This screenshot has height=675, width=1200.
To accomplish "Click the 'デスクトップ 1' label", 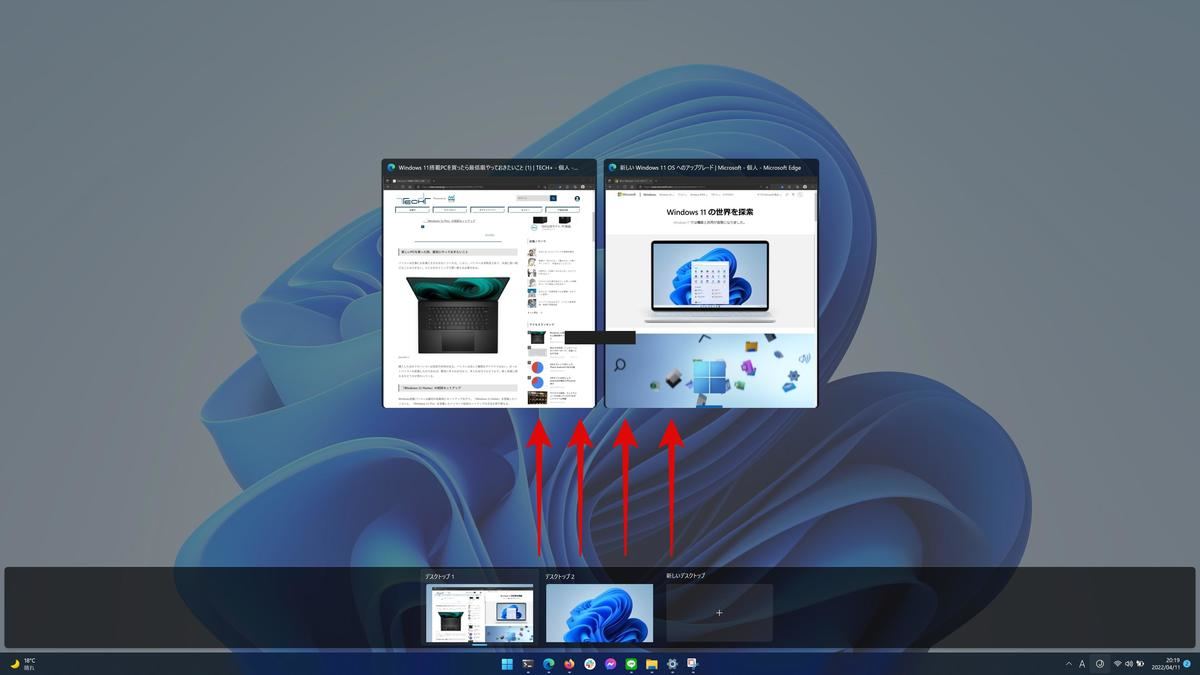I will (x=440, y=577).
